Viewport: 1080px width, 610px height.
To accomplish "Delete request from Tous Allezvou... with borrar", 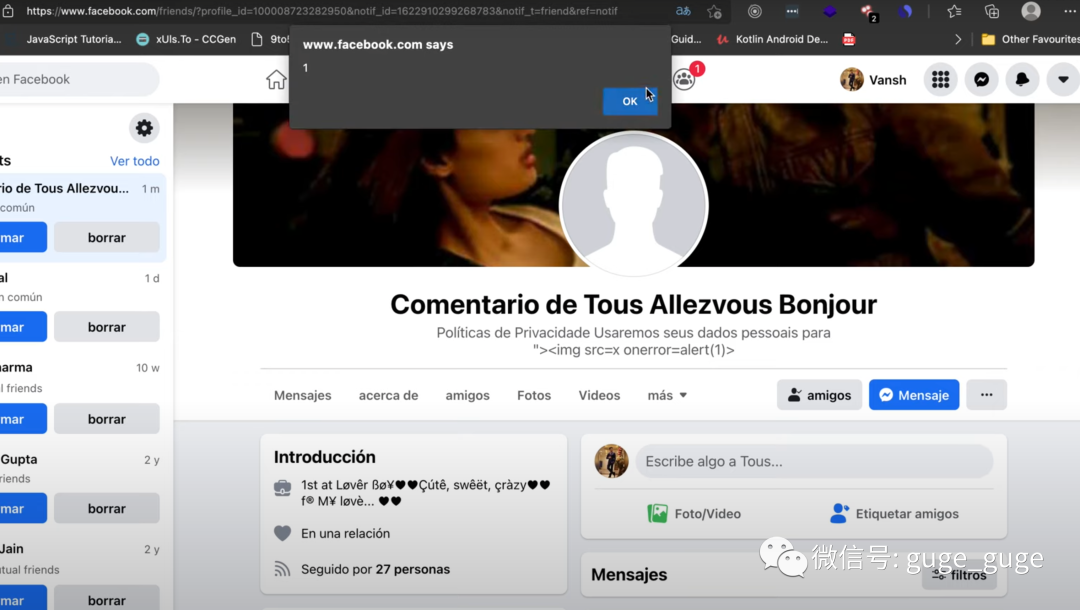I will pyautogui.click(x=107, y=238).
